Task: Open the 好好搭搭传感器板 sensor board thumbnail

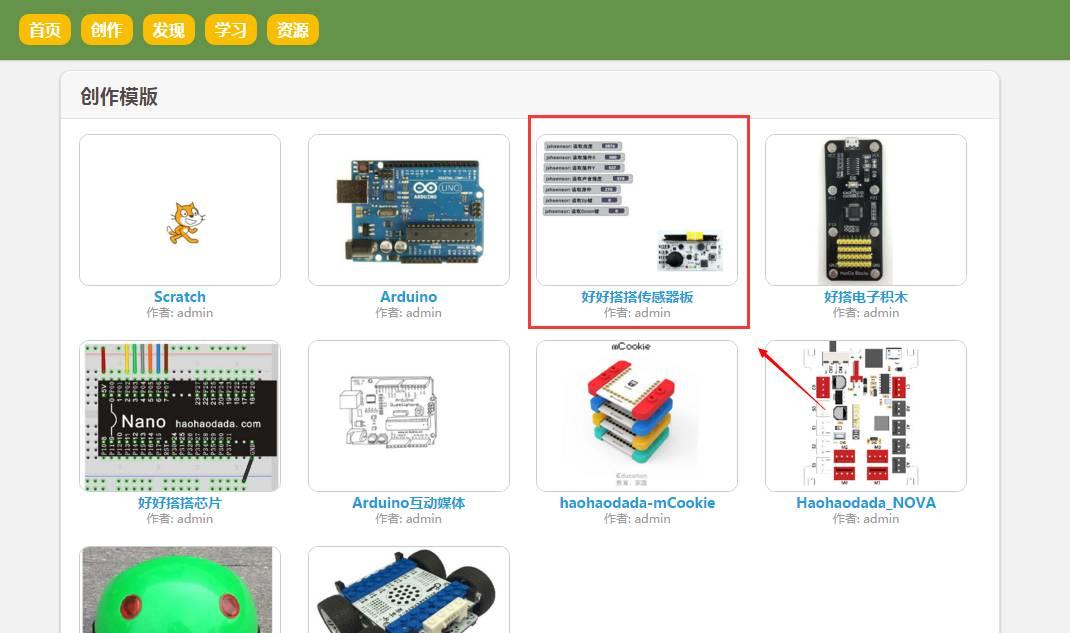Action: coord(637,209)
